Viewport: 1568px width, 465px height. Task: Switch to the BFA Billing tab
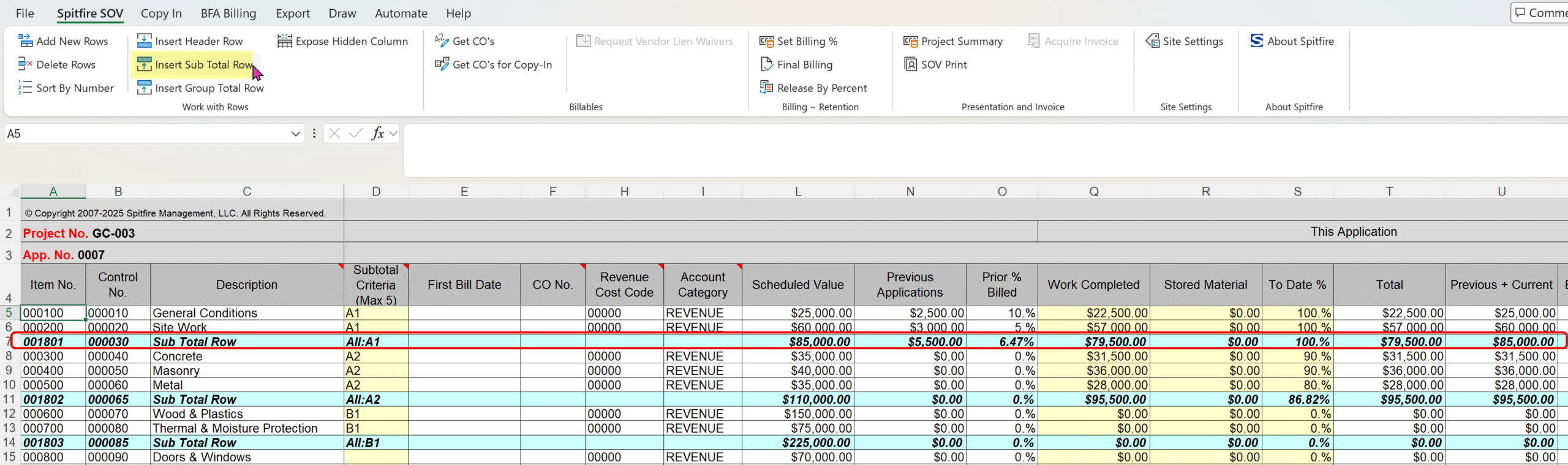click(x=228, y=13)
